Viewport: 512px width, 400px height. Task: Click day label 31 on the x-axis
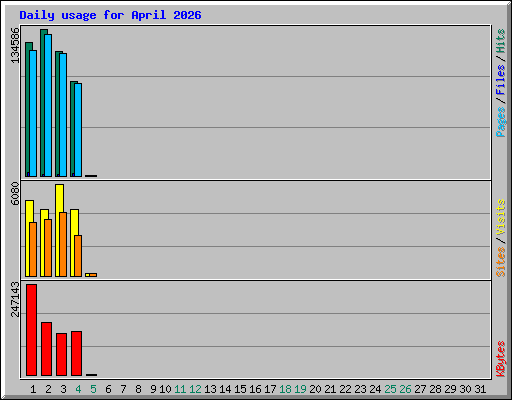click(x=480, y=389)
